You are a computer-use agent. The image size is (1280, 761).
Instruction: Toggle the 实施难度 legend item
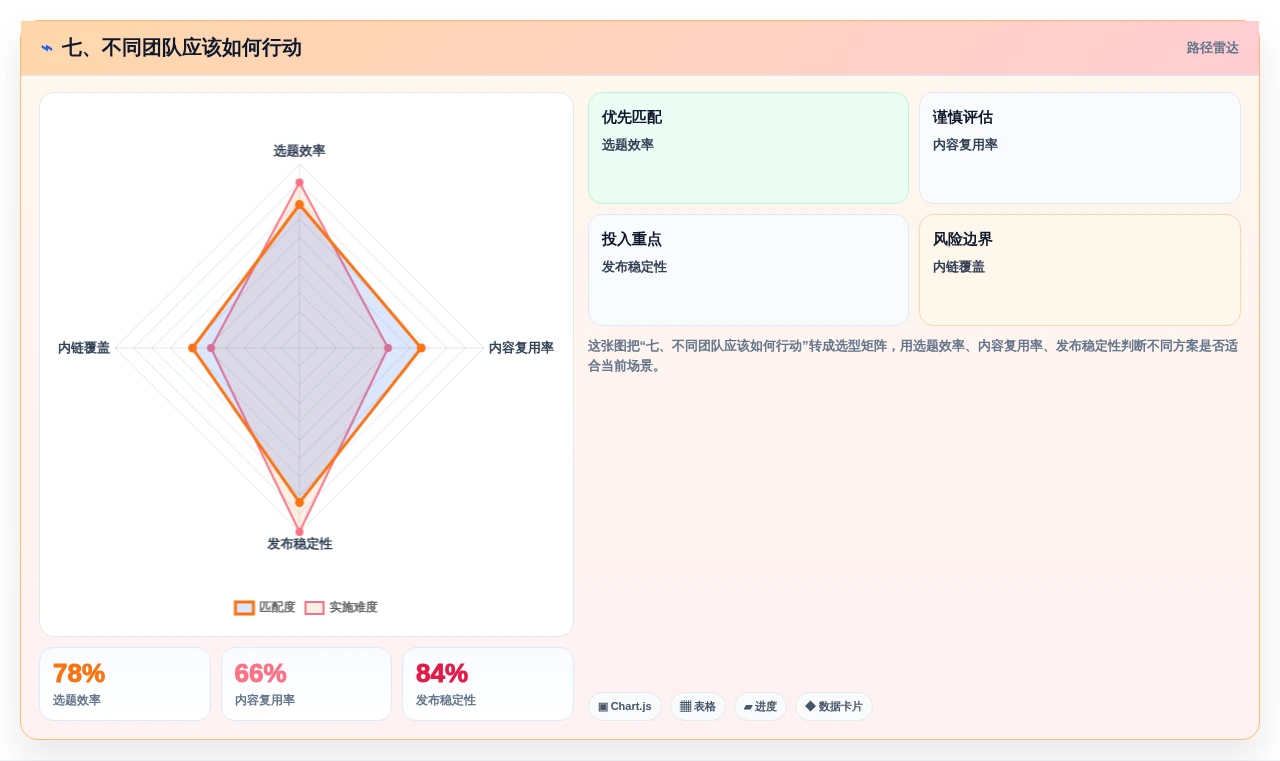[341, 607]
